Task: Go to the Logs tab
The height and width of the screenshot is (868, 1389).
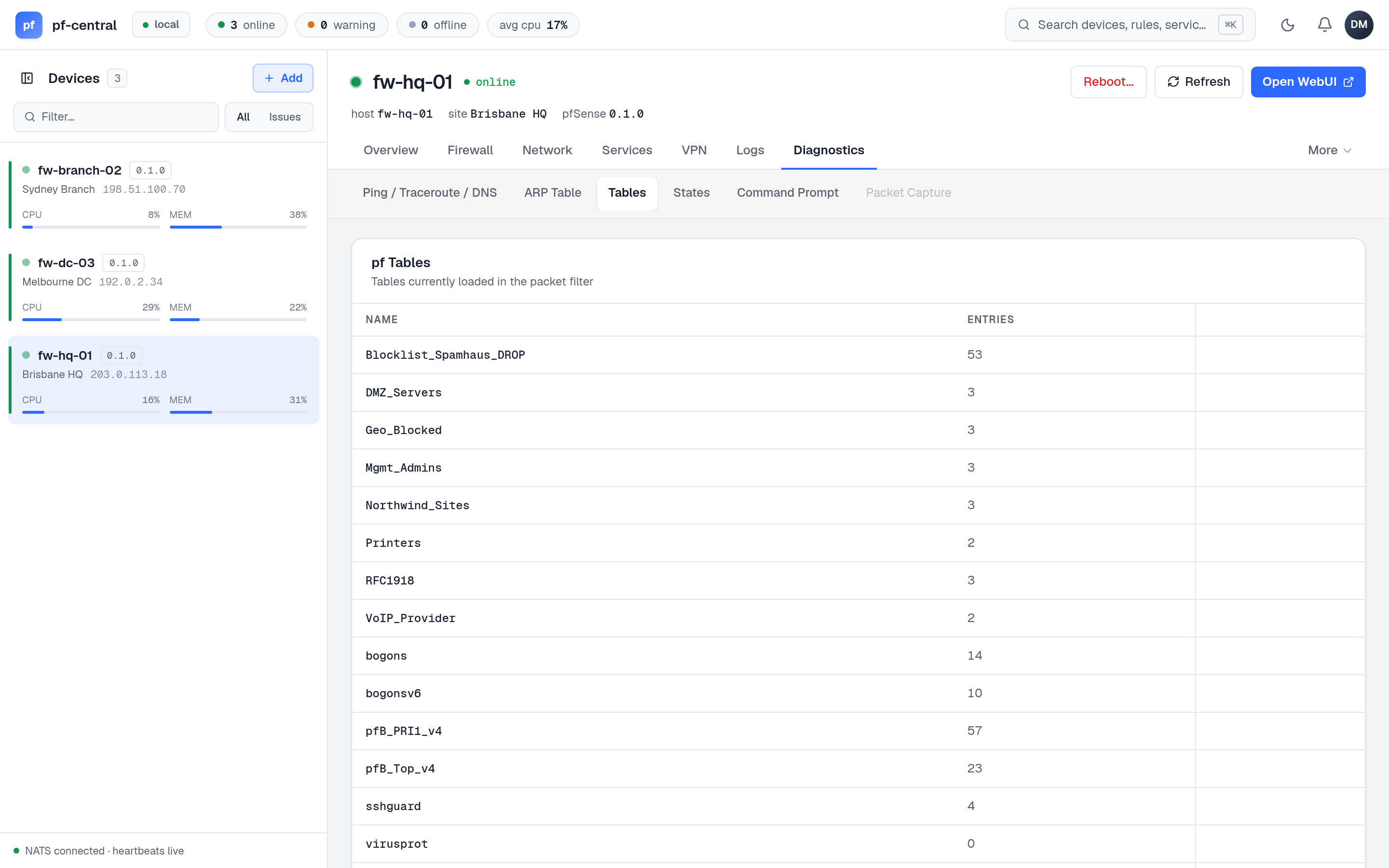Action: tap(750, 150)
